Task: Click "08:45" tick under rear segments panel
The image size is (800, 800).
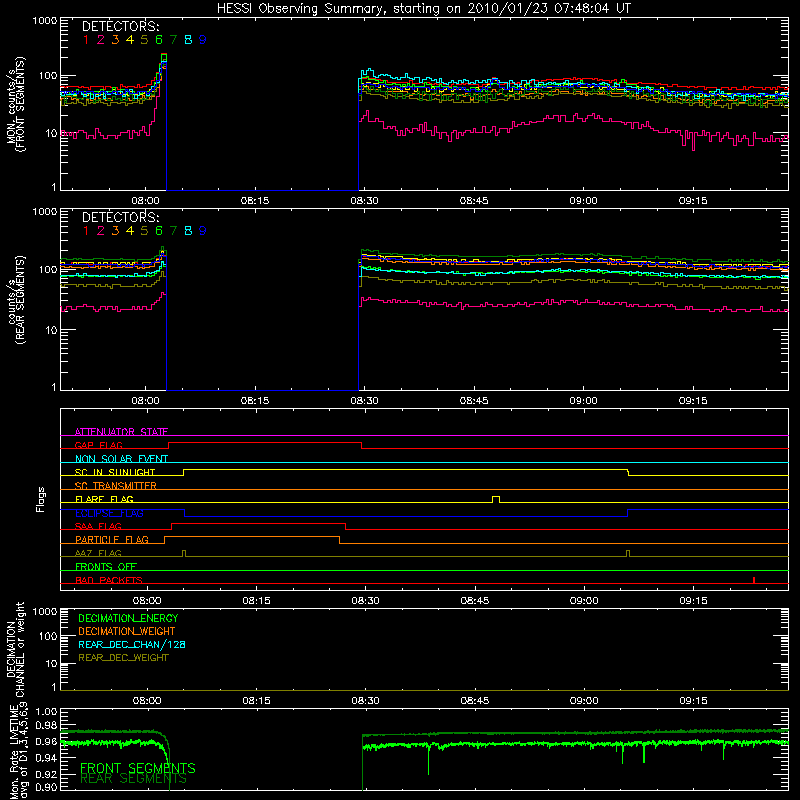Action: point(474,401)
